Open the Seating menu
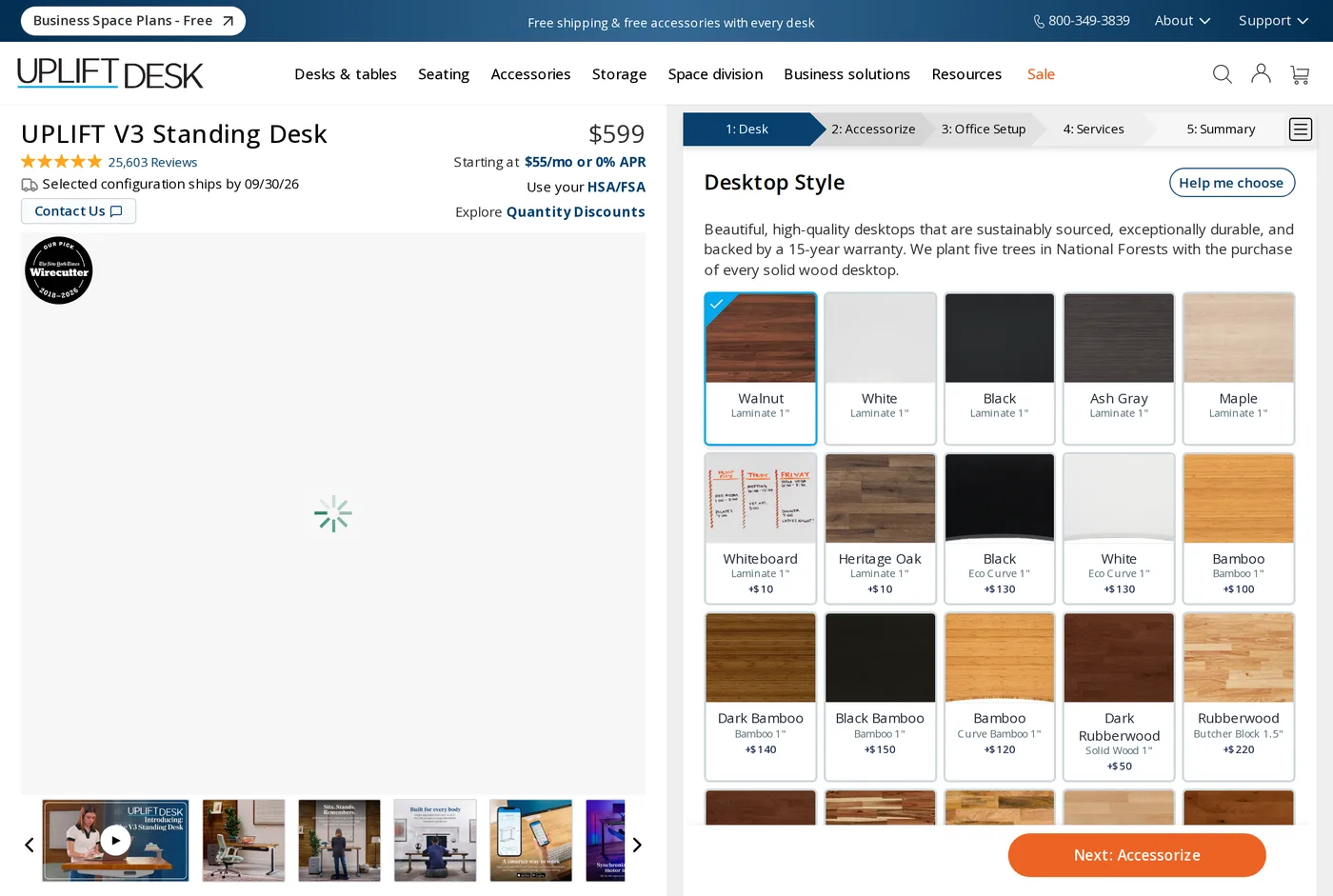The image size is (1333, 896). (444, 74)
